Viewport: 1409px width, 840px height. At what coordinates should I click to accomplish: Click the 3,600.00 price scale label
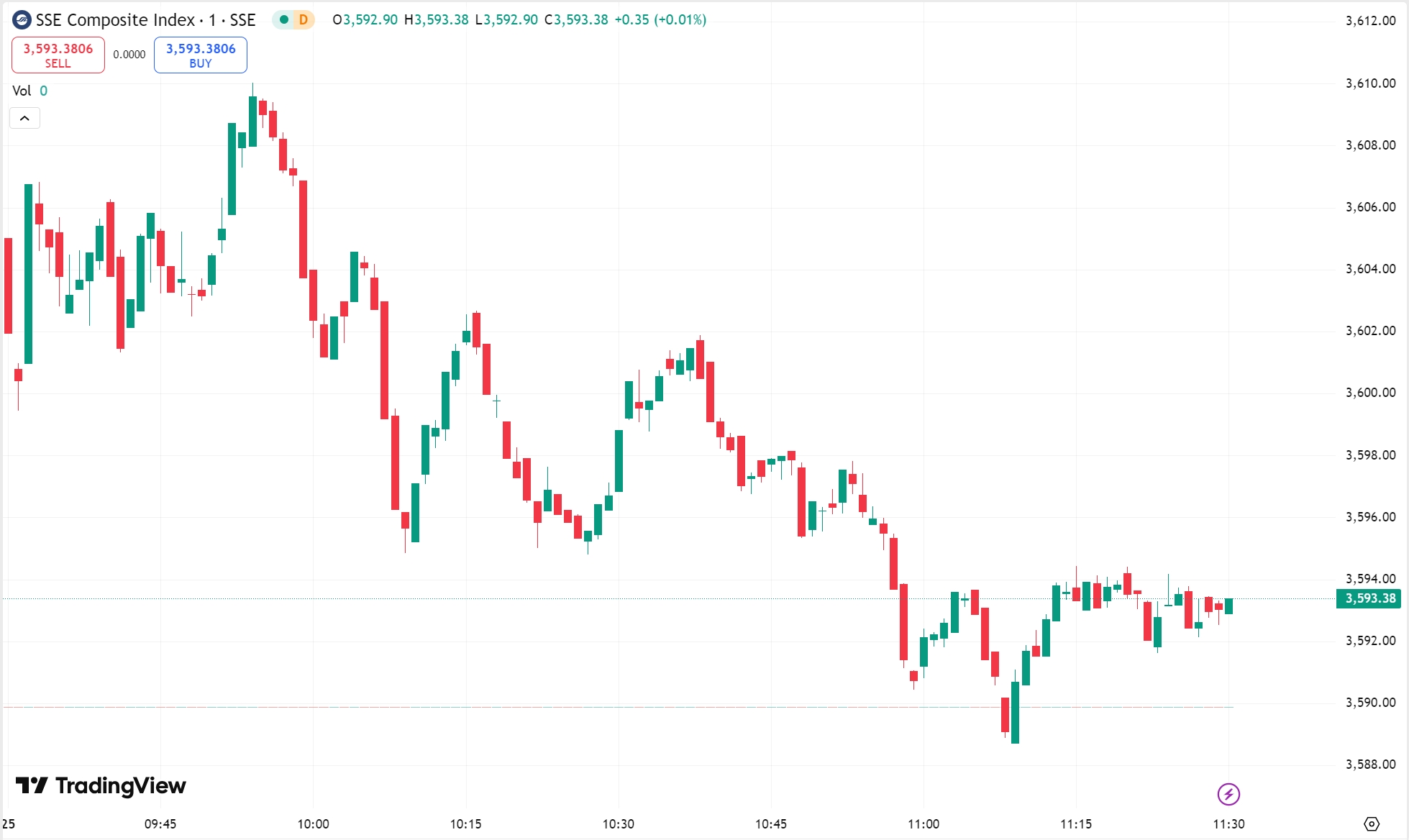click(1370, 393)
